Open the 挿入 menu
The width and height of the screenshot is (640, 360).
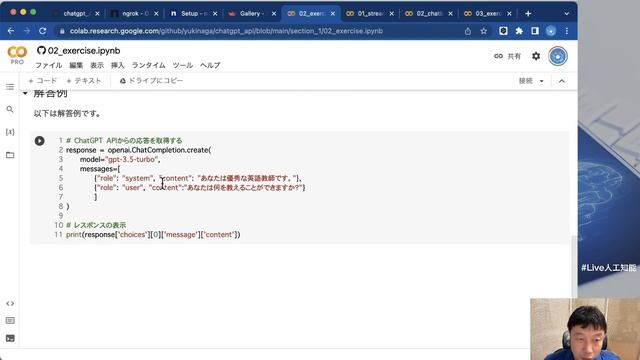118,65
